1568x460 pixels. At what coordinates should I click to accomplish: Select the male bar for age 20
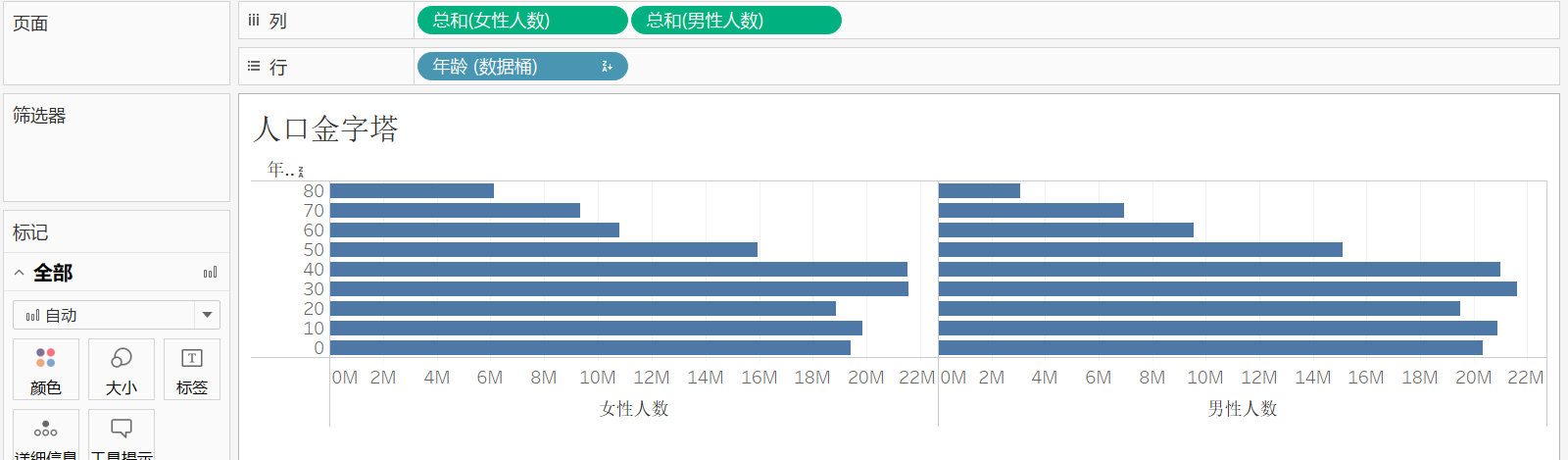pos(1200,309)
